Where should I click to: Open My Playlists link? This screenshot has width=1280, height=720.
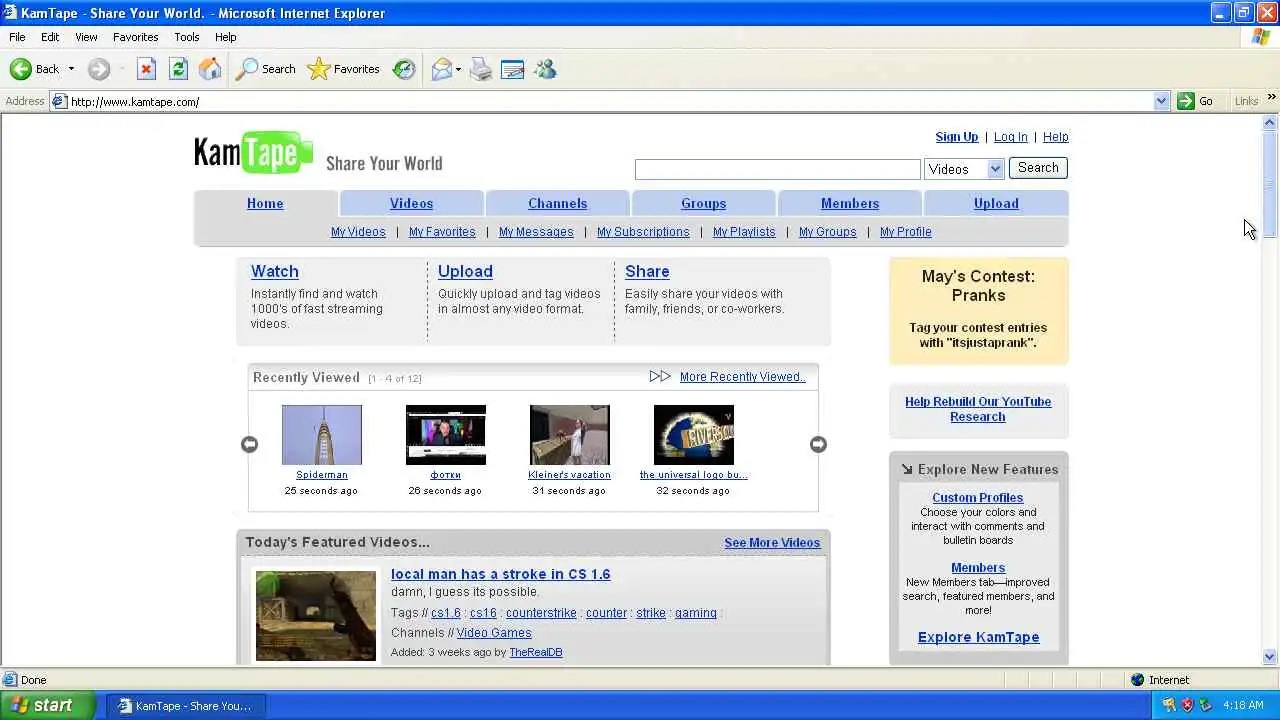tap(744, 232)
